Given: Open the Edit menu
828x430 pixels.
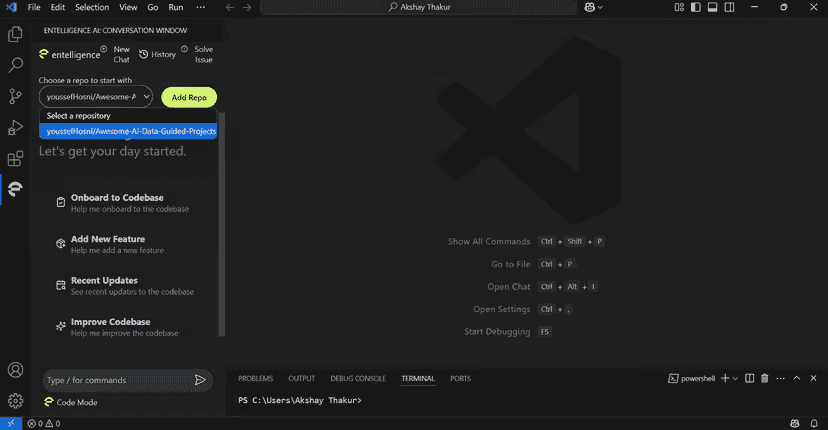Looking at the screenshot, I should coord(58,7).
